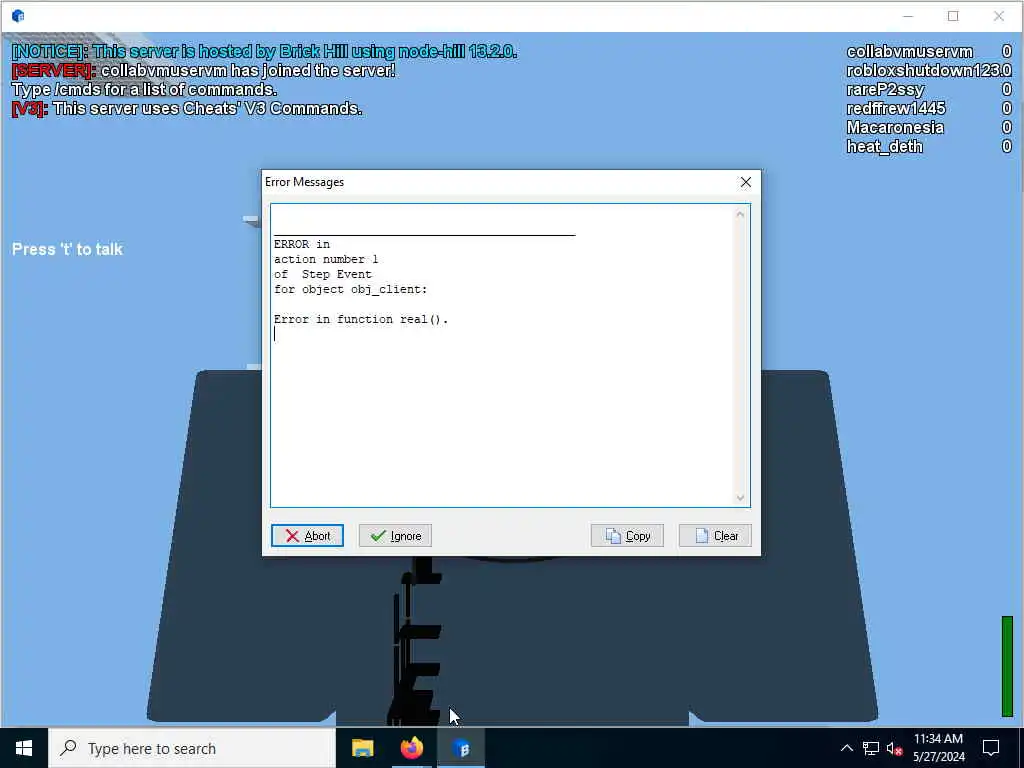Minimize the Brick Hill game window
Screen dimensions: 1024x768
click(908, 16)
